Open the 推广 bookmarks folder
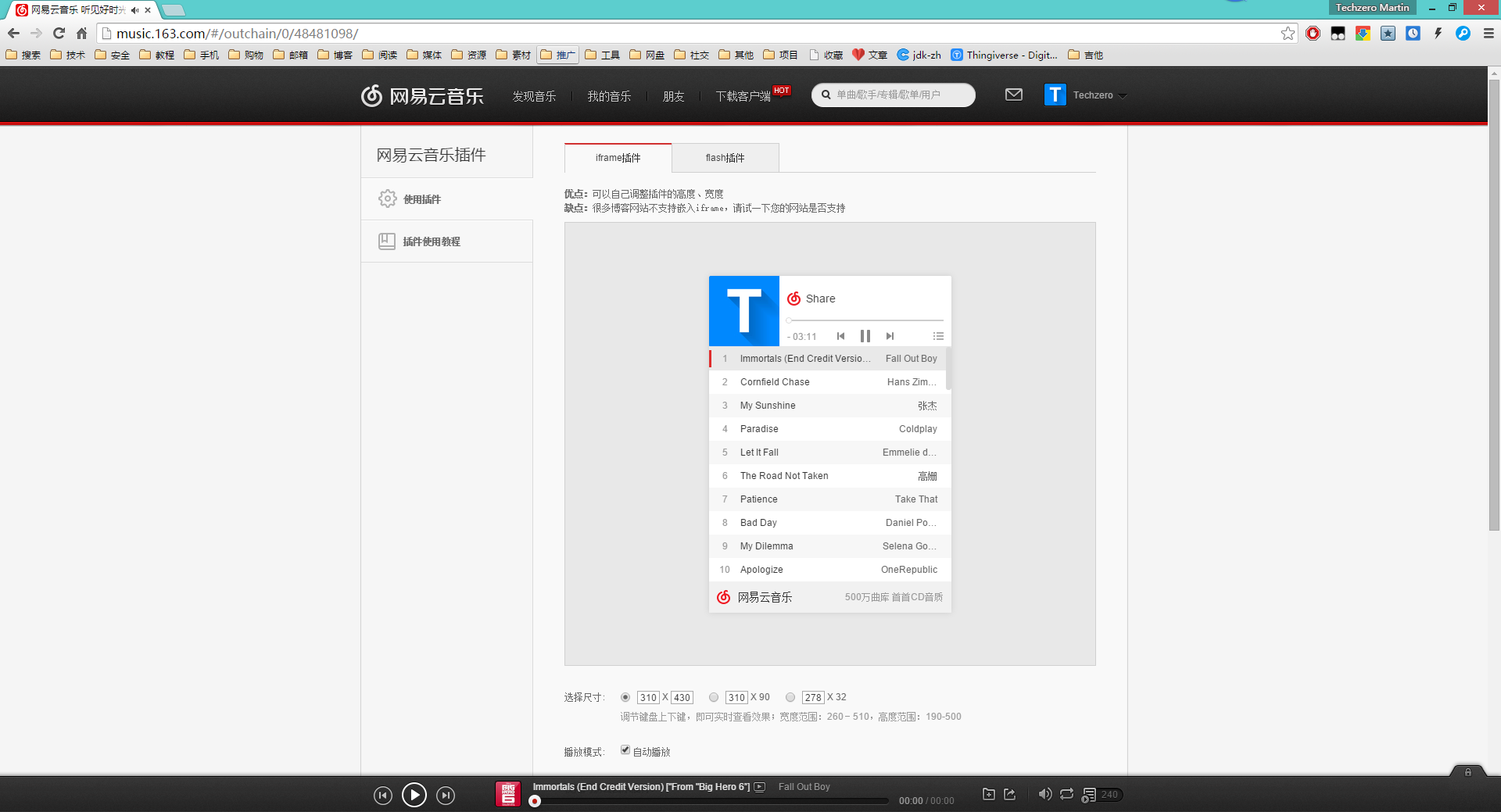This screenshot has height=812, width=1501. [x=557, y=55]
